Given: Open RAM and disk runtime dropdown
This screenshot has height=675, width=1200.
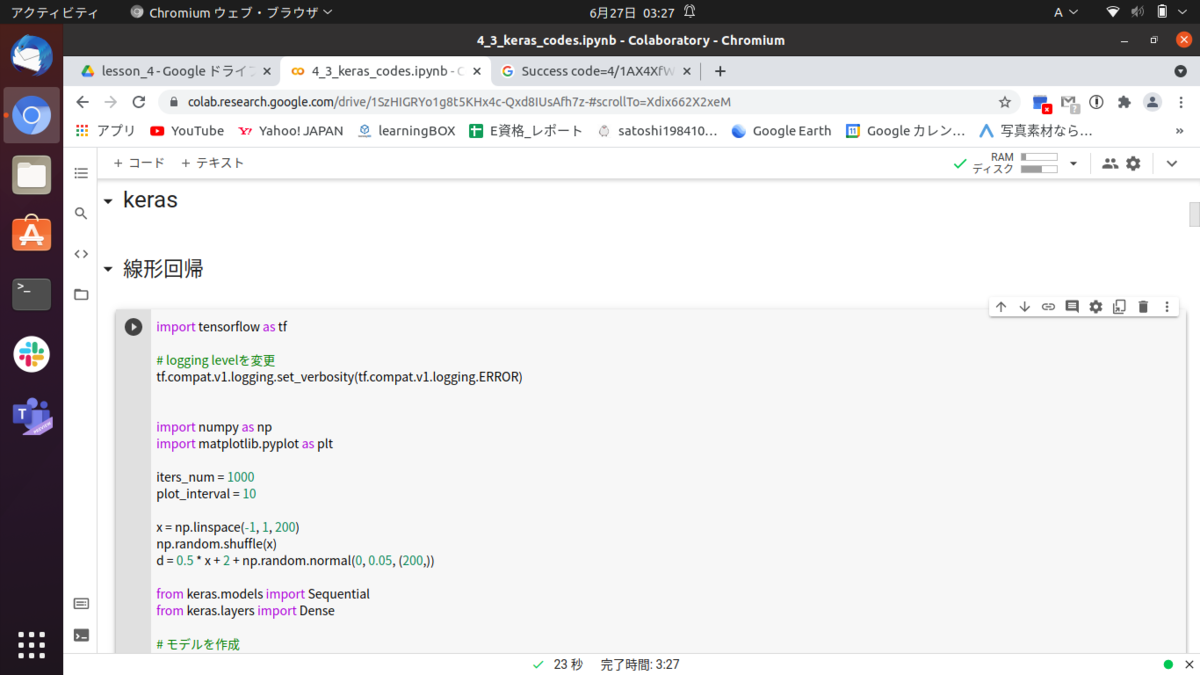Looking at the screenshot, I should click(x=1074, y=163).
